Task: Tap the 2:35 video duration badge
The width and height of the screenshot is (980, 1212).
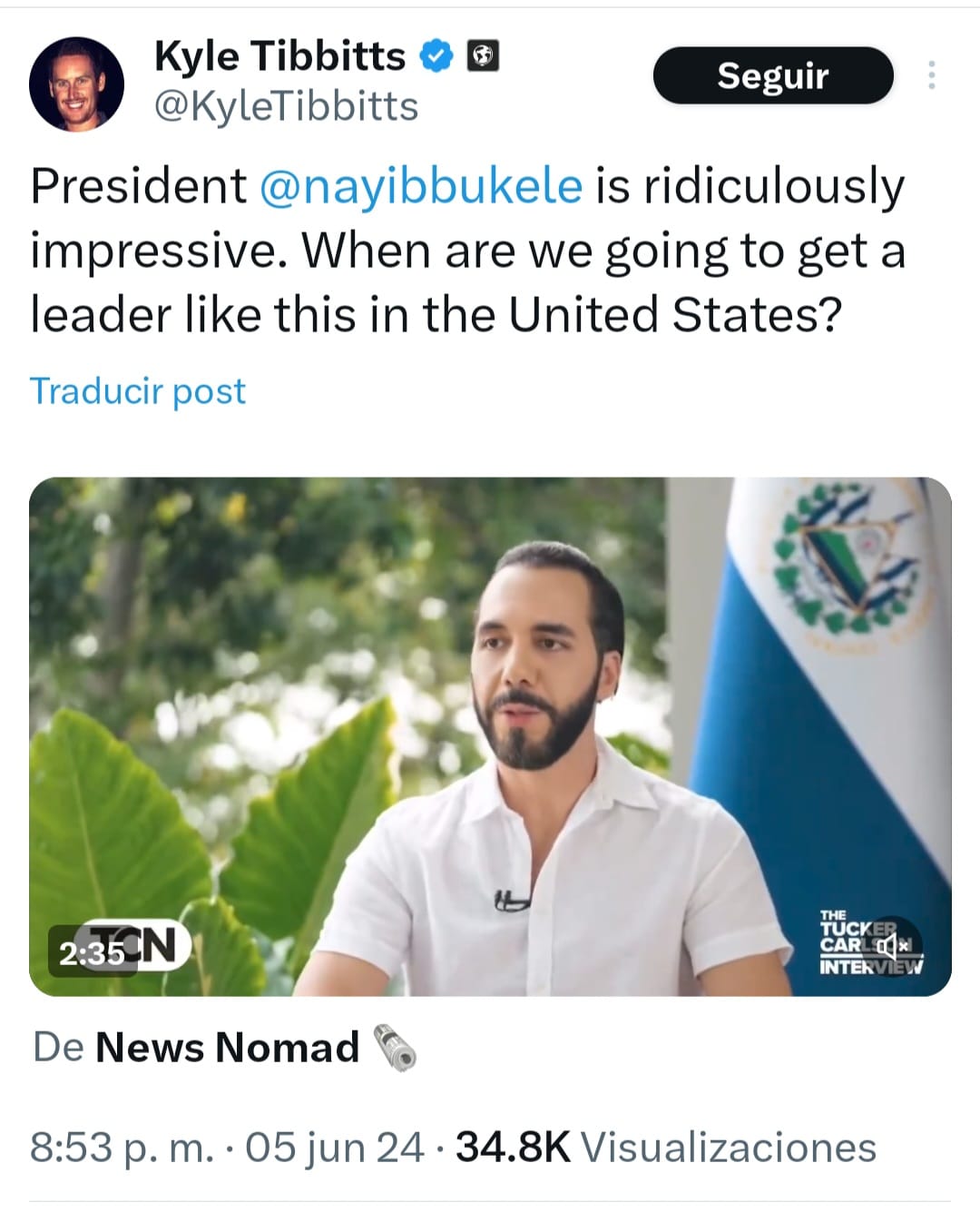Action: tap(92, 953)
